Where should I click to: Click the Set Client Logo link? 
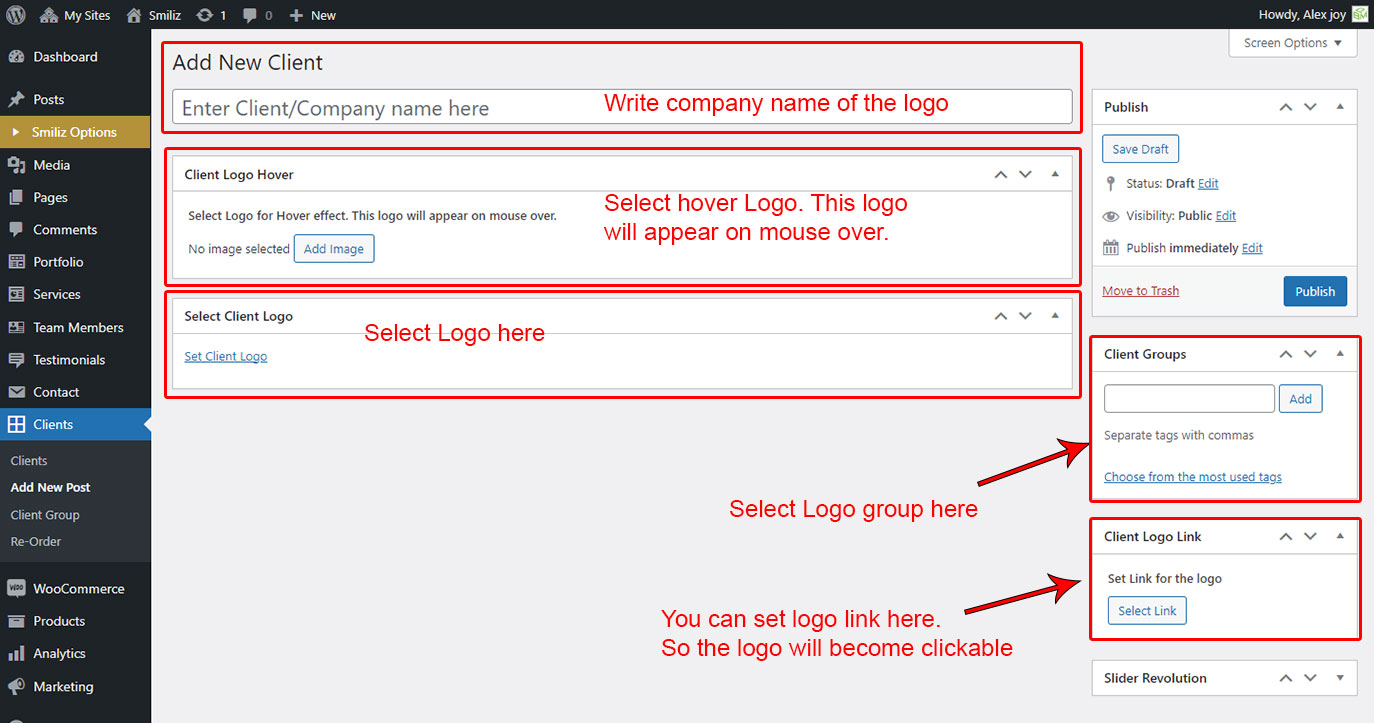click(226, 356)
